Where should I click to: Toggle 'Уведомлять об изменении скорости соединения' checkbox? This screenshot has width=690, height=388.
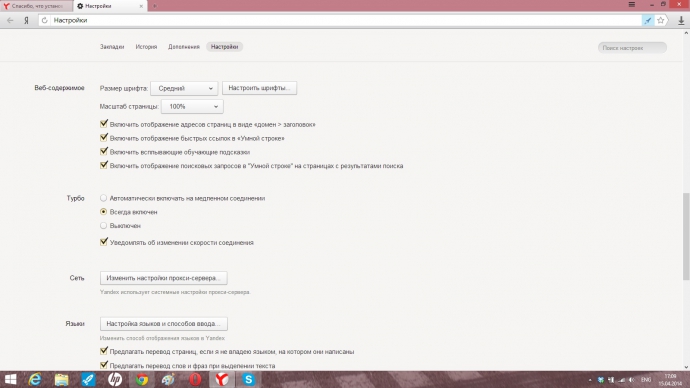tap(104, 242)
